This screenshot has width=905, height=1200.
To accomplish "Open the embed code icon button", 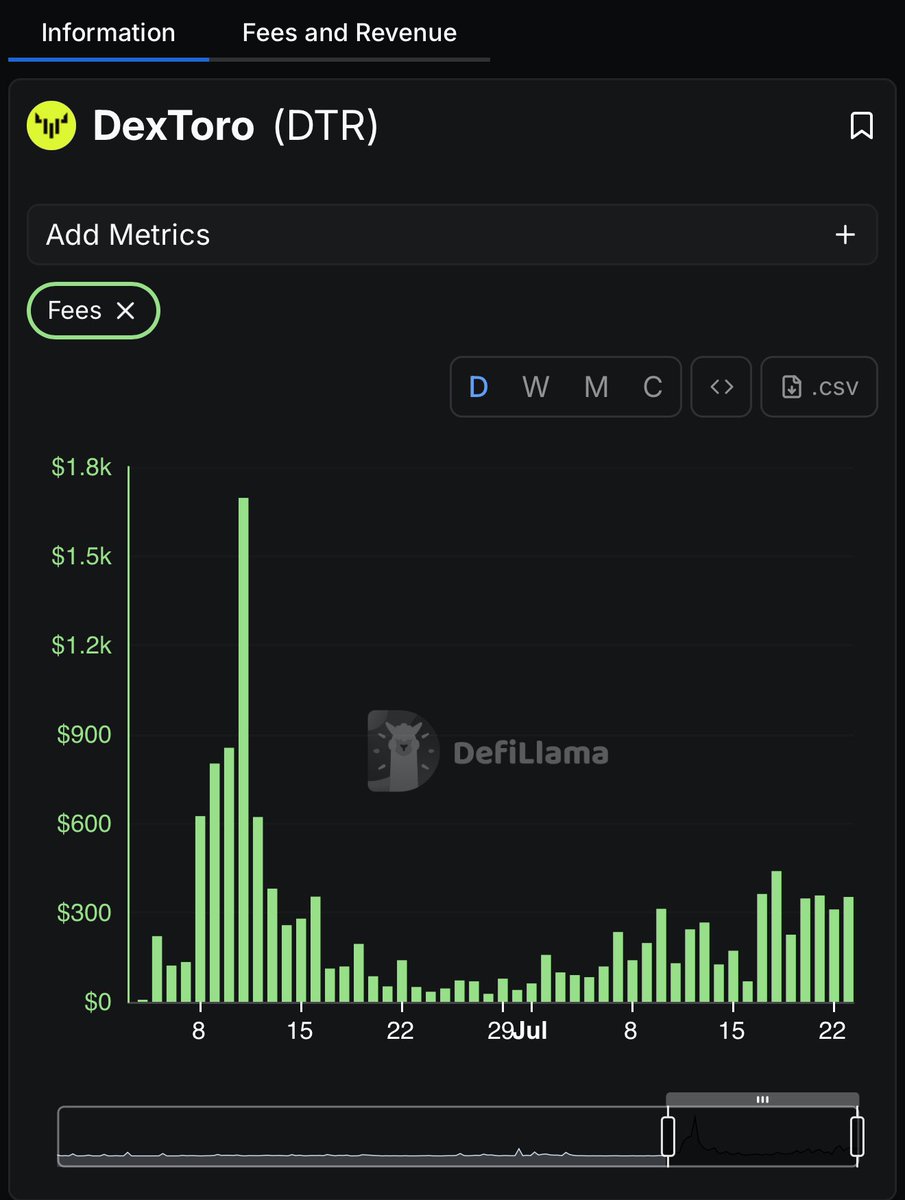I will click(x=721, y=387).
